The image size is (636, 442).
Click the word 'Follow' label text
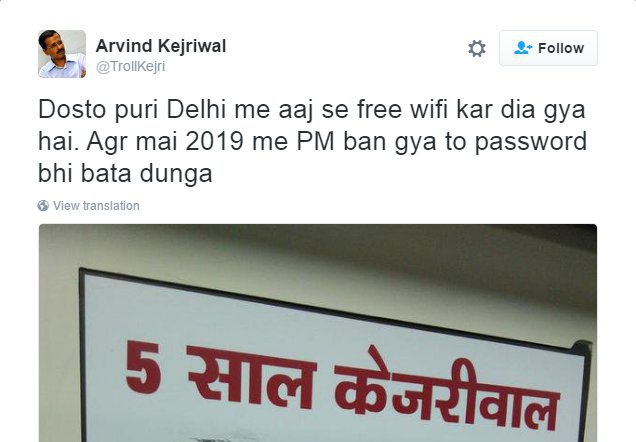pos(561,48)
